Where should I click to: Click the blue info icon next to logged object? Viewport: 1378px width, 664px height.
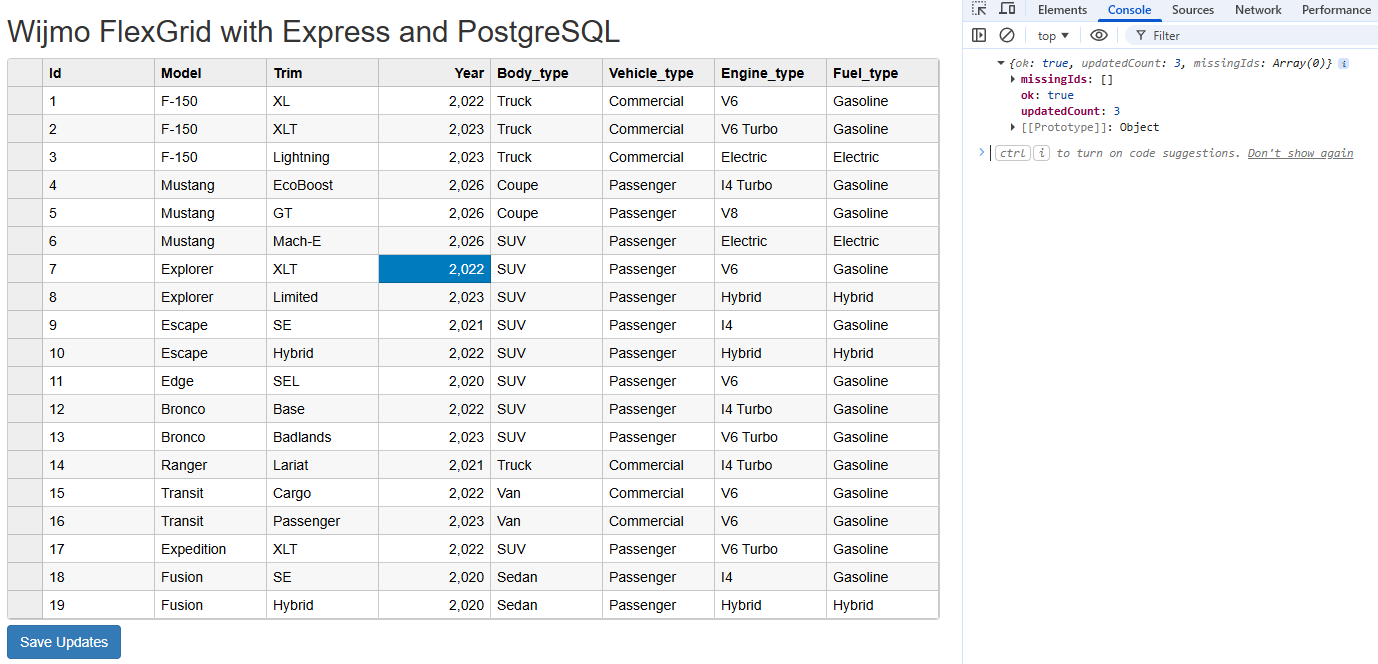pyautogui.click(x=1343, y=63)
